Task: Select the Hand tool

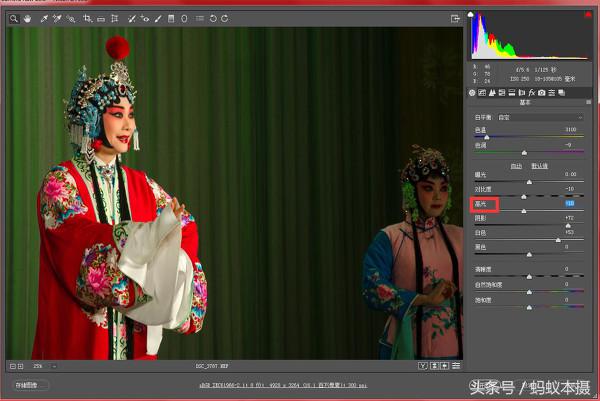Action: click(28, 18)
